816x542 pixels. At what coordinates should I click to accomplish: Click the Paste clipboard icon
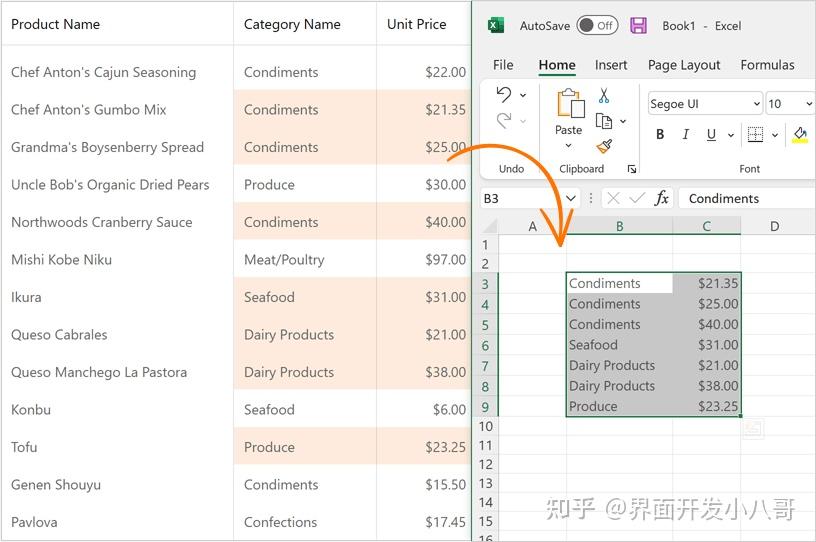(x=570, y=103)
